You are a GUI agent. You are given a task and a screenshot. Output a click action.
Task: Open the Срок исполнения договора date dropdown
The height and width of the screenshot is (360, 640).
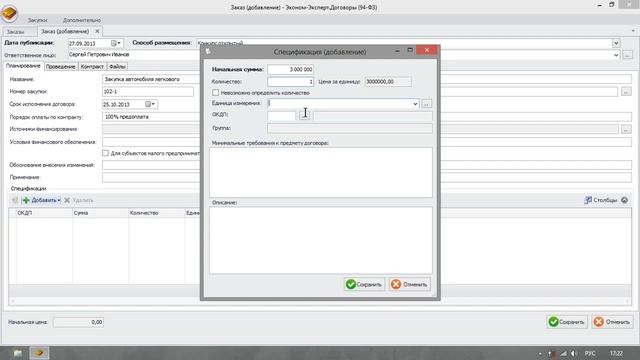pyautogui.click(x=151, y=104)
